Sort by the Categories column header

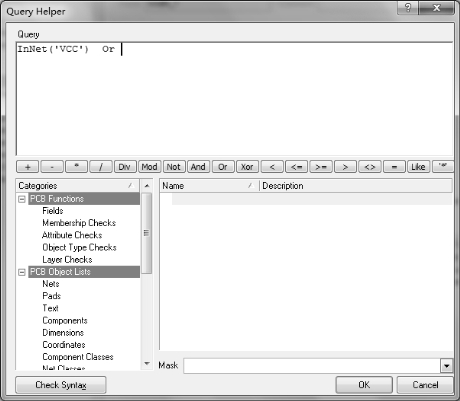click(78, 186)
